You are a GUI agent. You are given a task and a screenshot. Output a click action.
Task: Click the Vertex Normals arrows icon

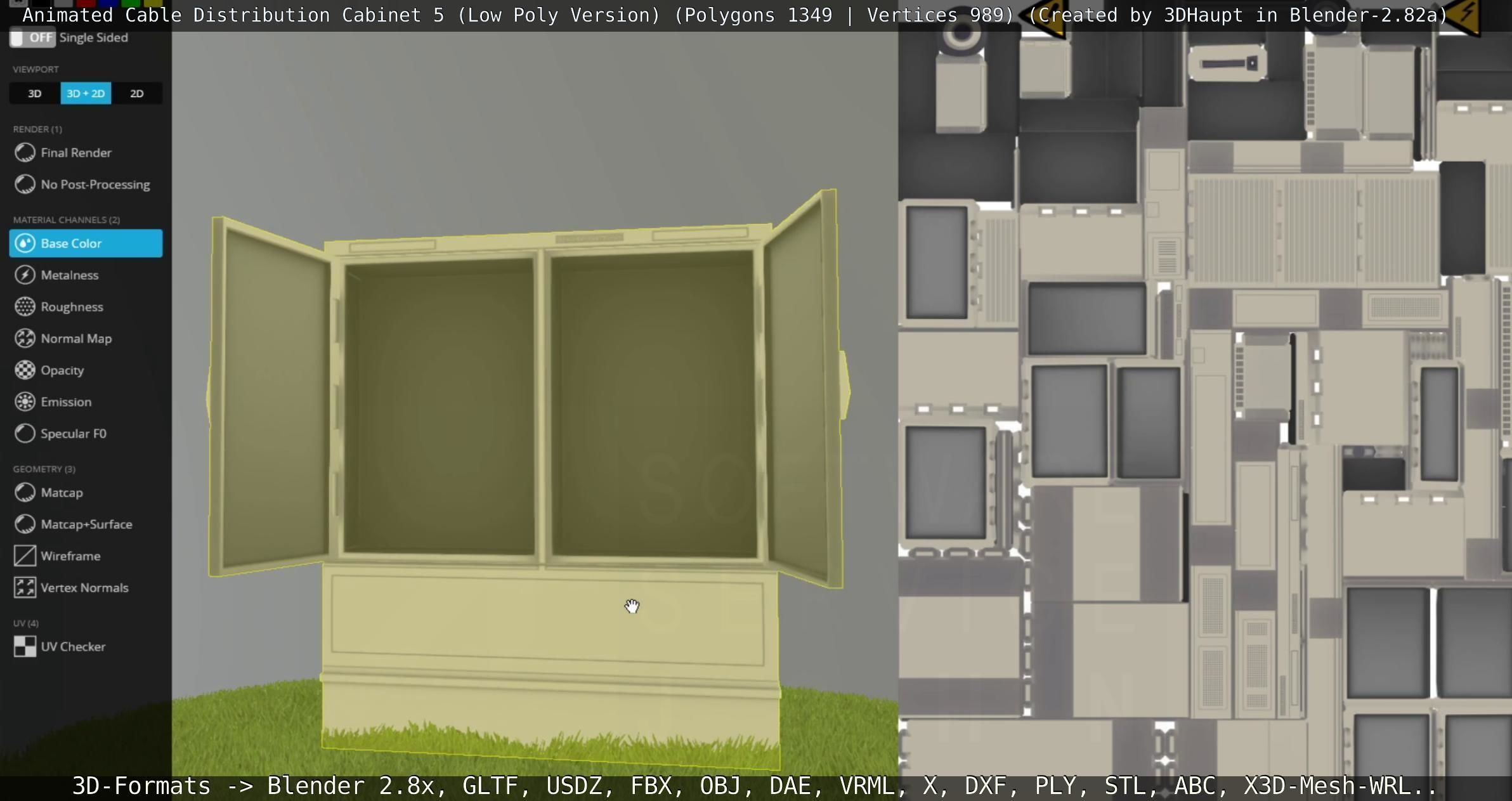click(25, 588)
